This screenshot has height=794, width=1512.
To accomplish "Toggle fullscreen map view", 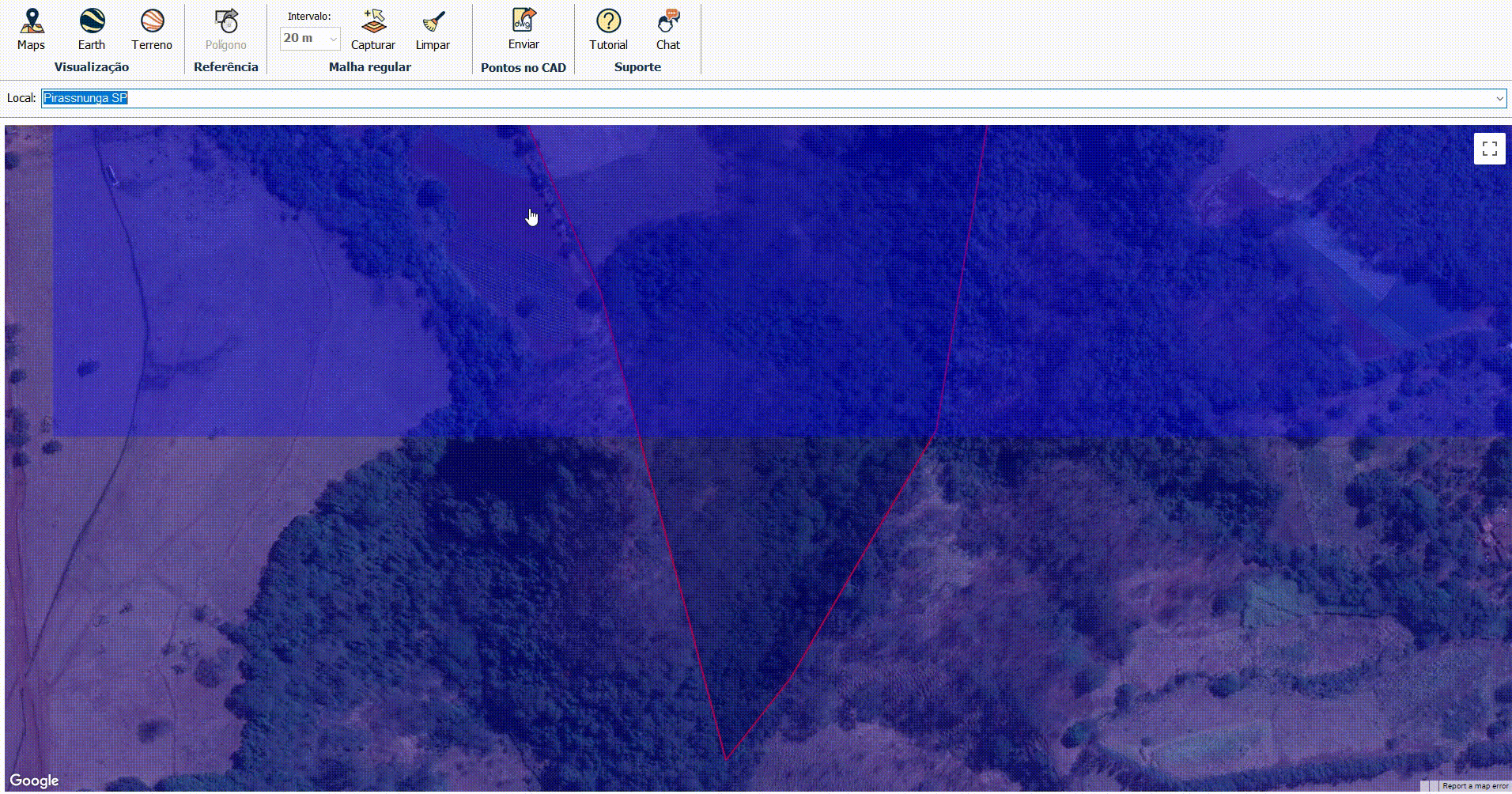I will coord(1489,148).
